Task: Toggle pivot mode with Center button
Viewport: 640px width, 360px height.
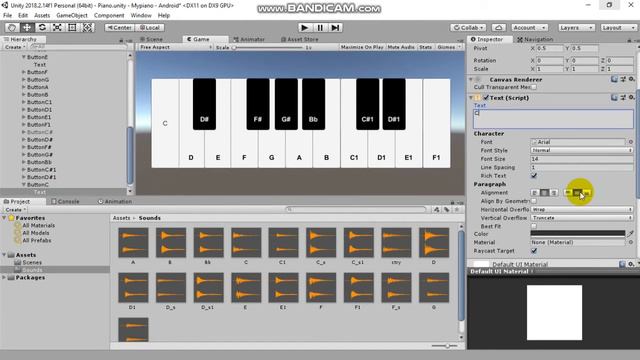Action: tap(119, 27)
